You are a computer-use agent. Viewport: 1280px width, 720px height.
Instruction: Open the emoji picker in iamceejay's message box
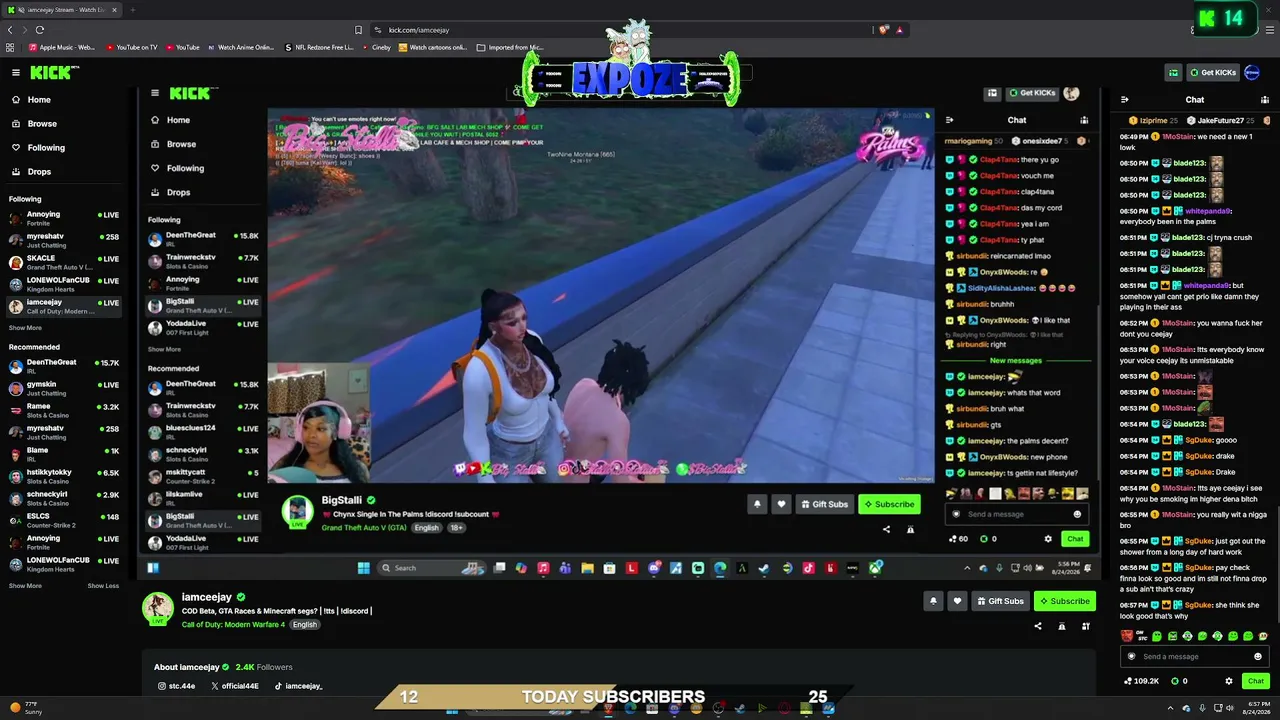coord(1258,657)
